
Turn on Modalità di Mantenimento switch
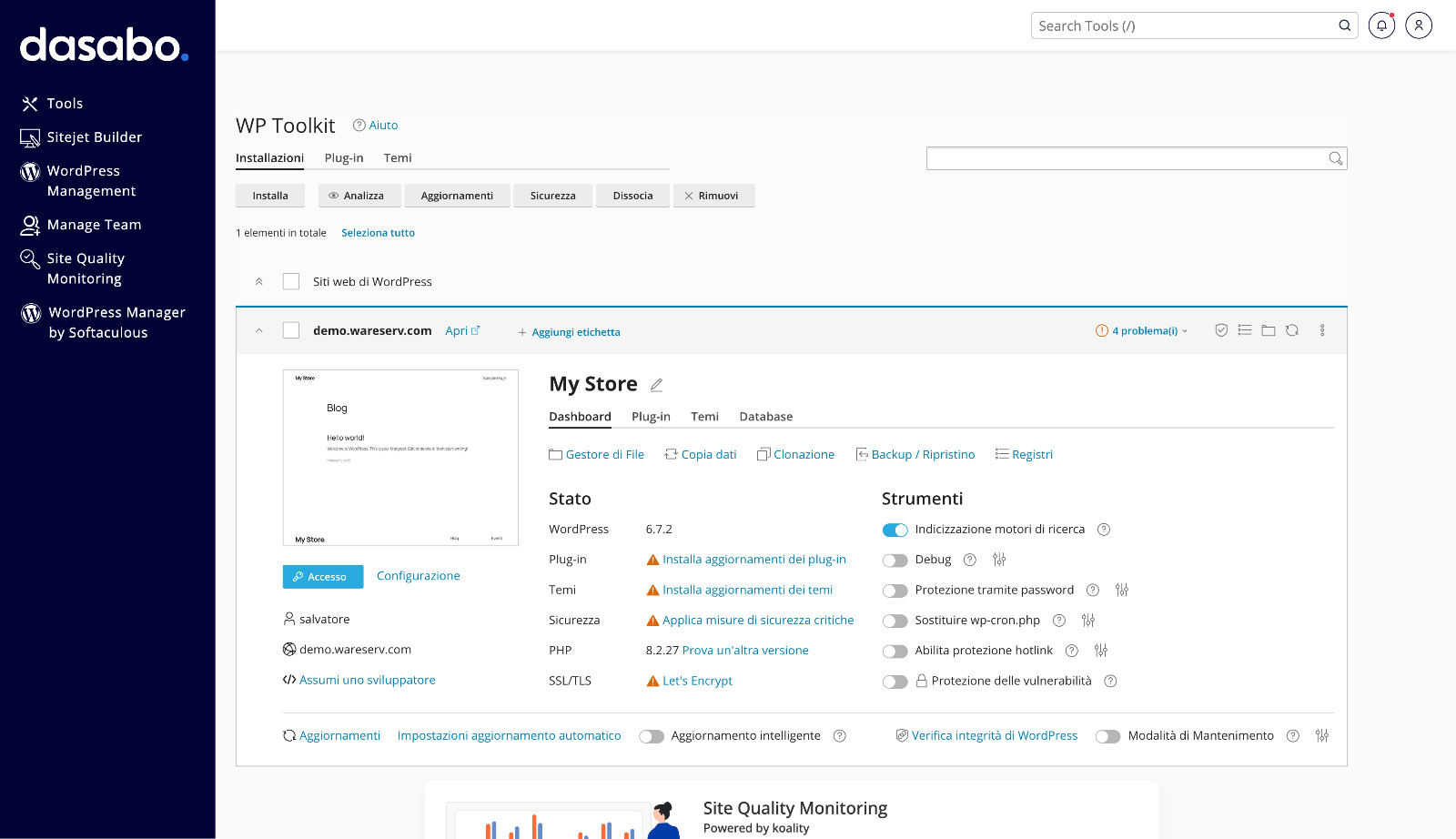tap(1107, 736)
